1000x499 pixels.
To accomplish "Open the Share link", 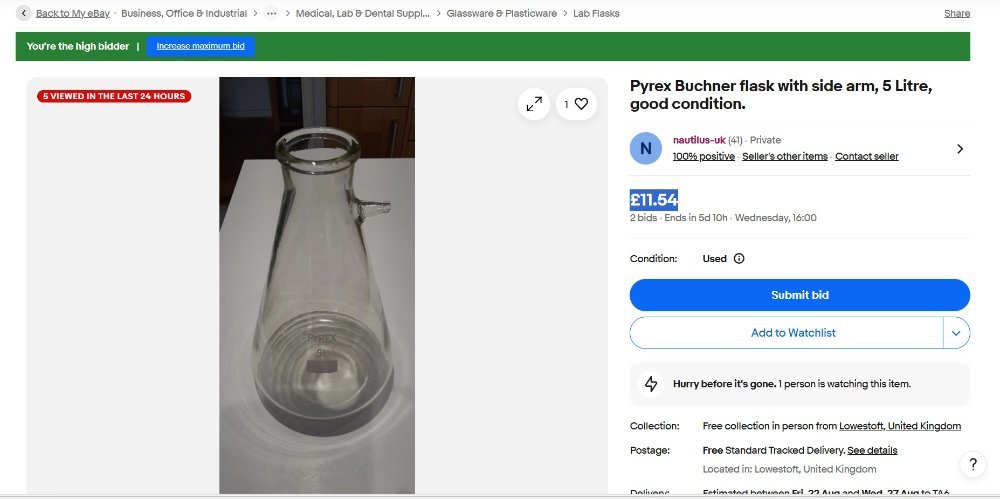I will point(957,14).
